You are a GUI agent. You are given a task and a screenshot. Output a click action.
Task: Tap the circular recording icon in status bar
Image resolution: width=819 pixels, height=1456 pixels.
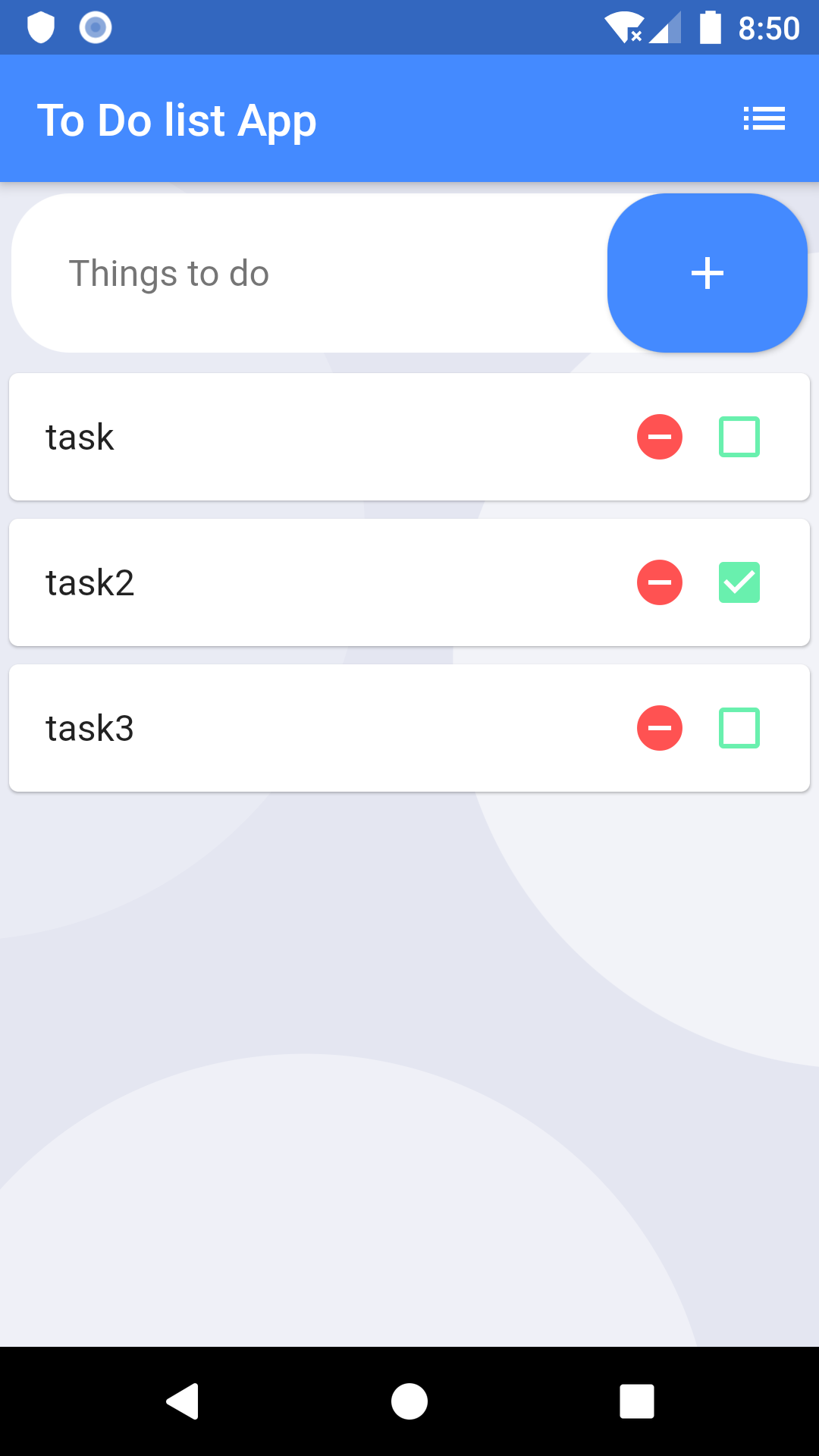click(96, 28)
